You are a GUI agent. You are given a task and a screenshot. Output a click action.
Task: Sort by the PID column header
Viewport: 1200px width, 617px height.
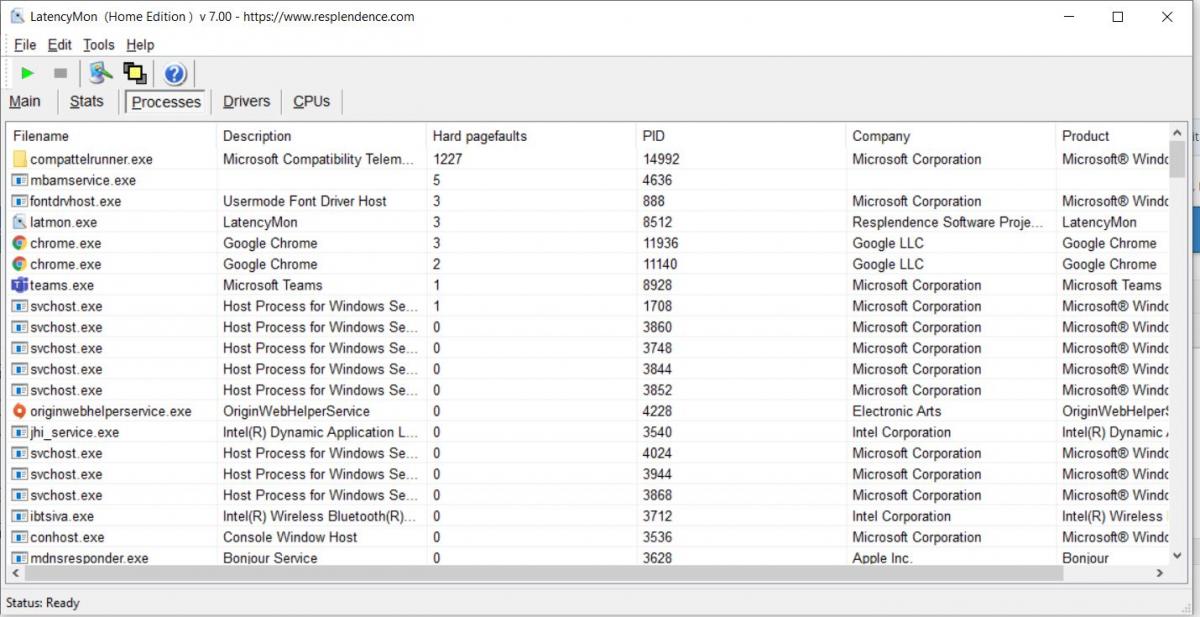click(x=741, y=136)
